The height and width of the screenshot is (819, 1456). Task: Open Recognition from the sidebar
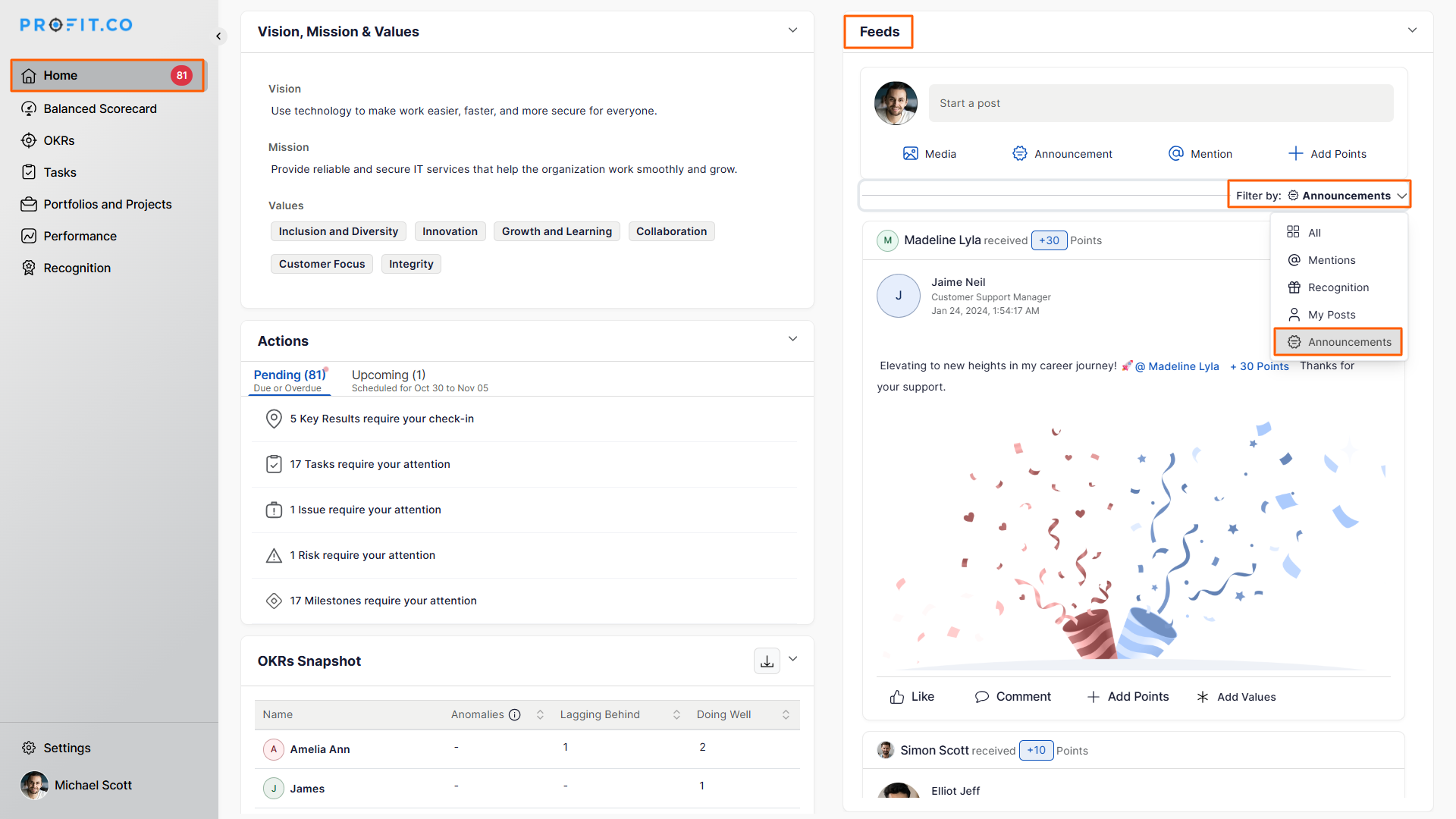point(77,268)
